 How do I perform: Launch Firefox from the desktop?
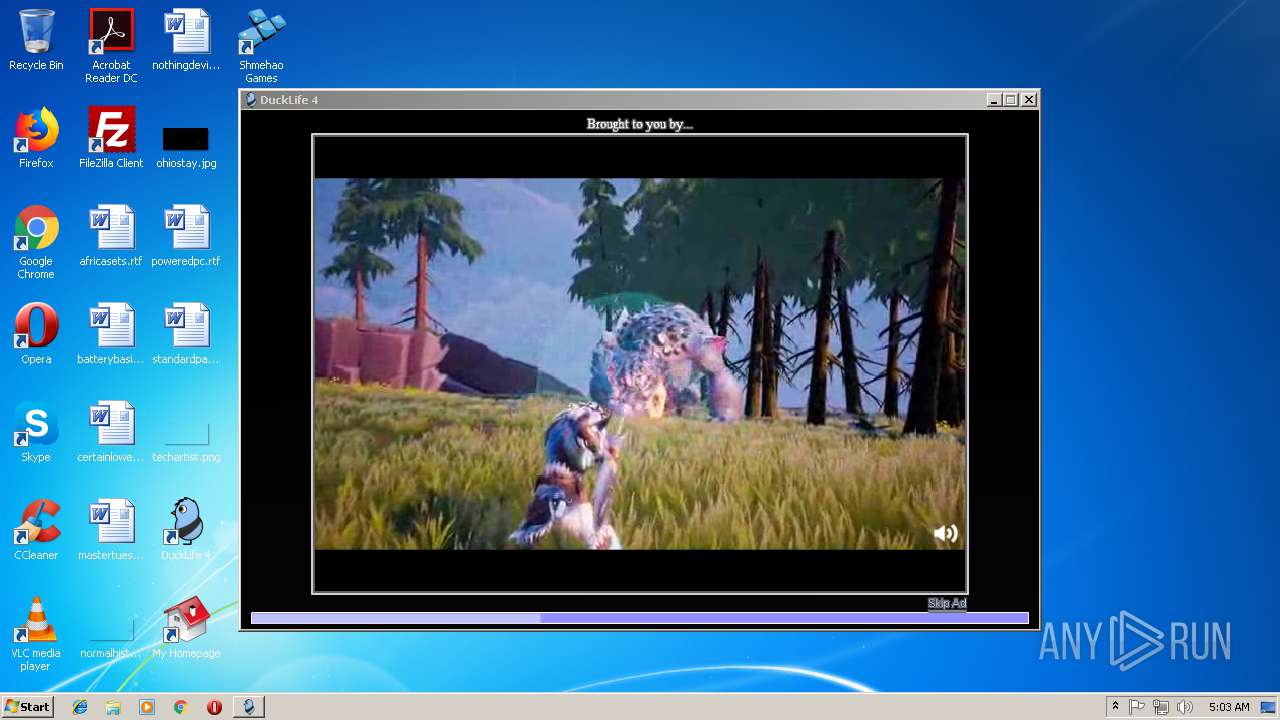[x=36, y=139]
